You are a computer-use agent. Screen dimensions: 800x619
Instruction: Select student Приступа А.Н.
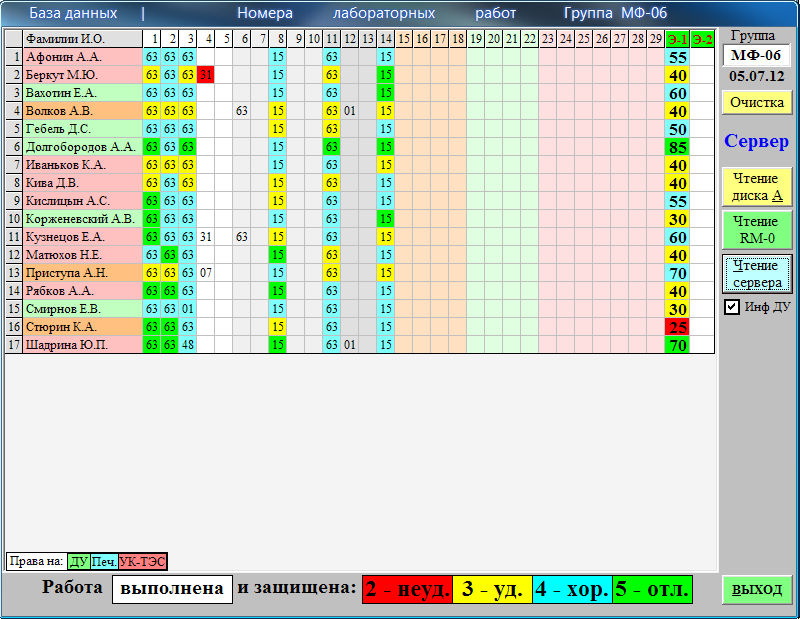[x=83, y=273]
